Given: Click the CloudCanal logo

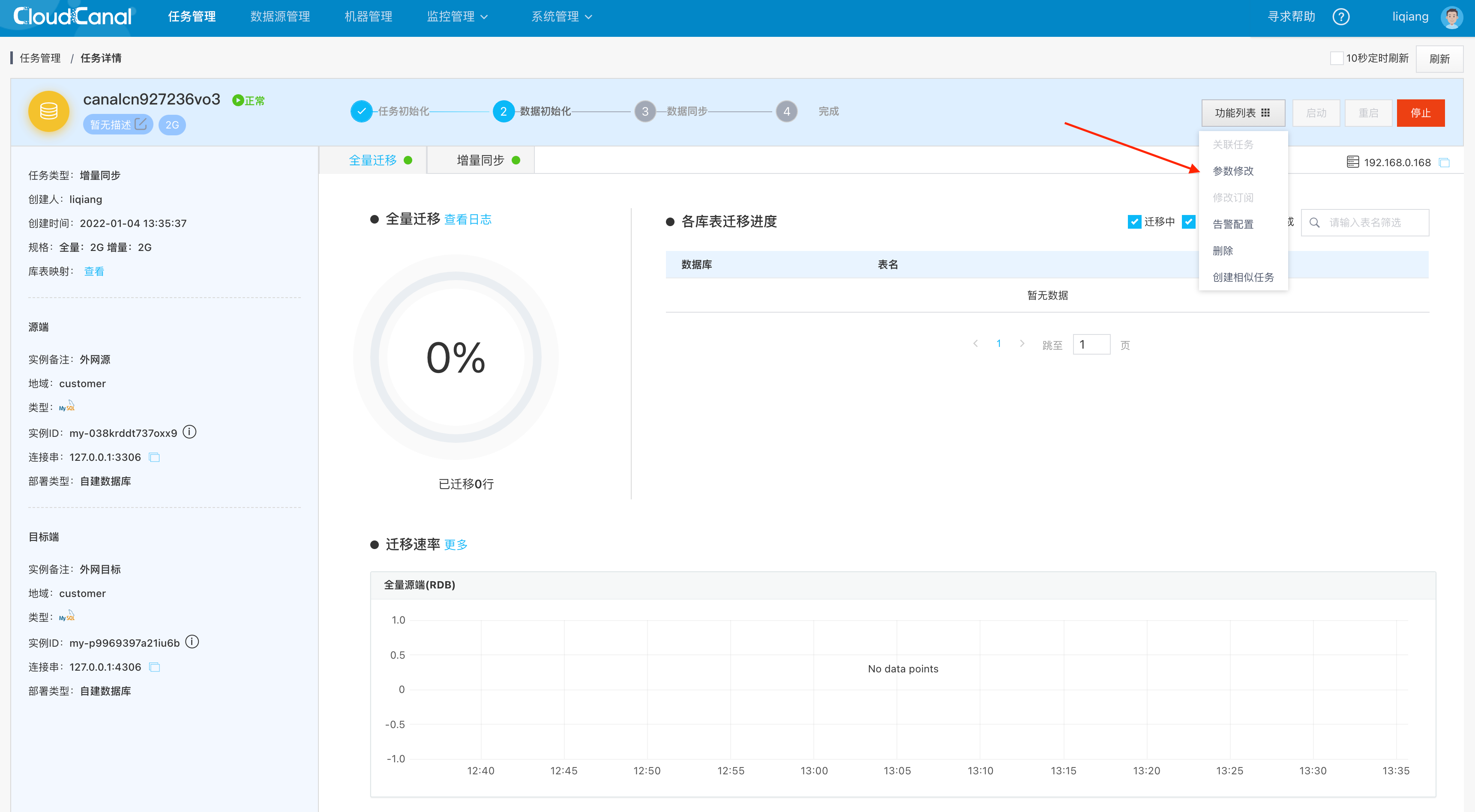Looking at the screenshot, I should coord(73,17).
